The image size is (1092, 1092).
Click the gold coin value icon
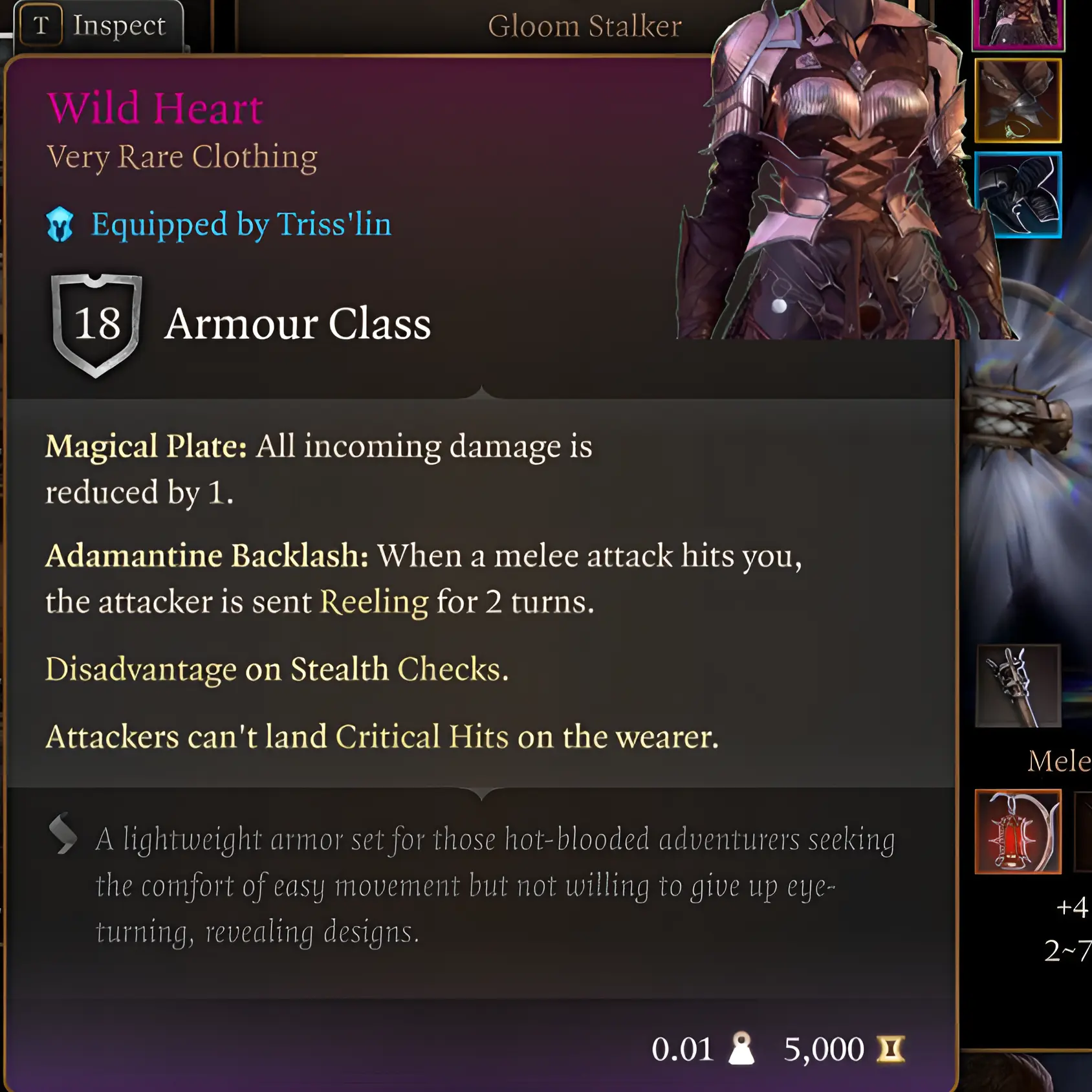pos(891,1049)
